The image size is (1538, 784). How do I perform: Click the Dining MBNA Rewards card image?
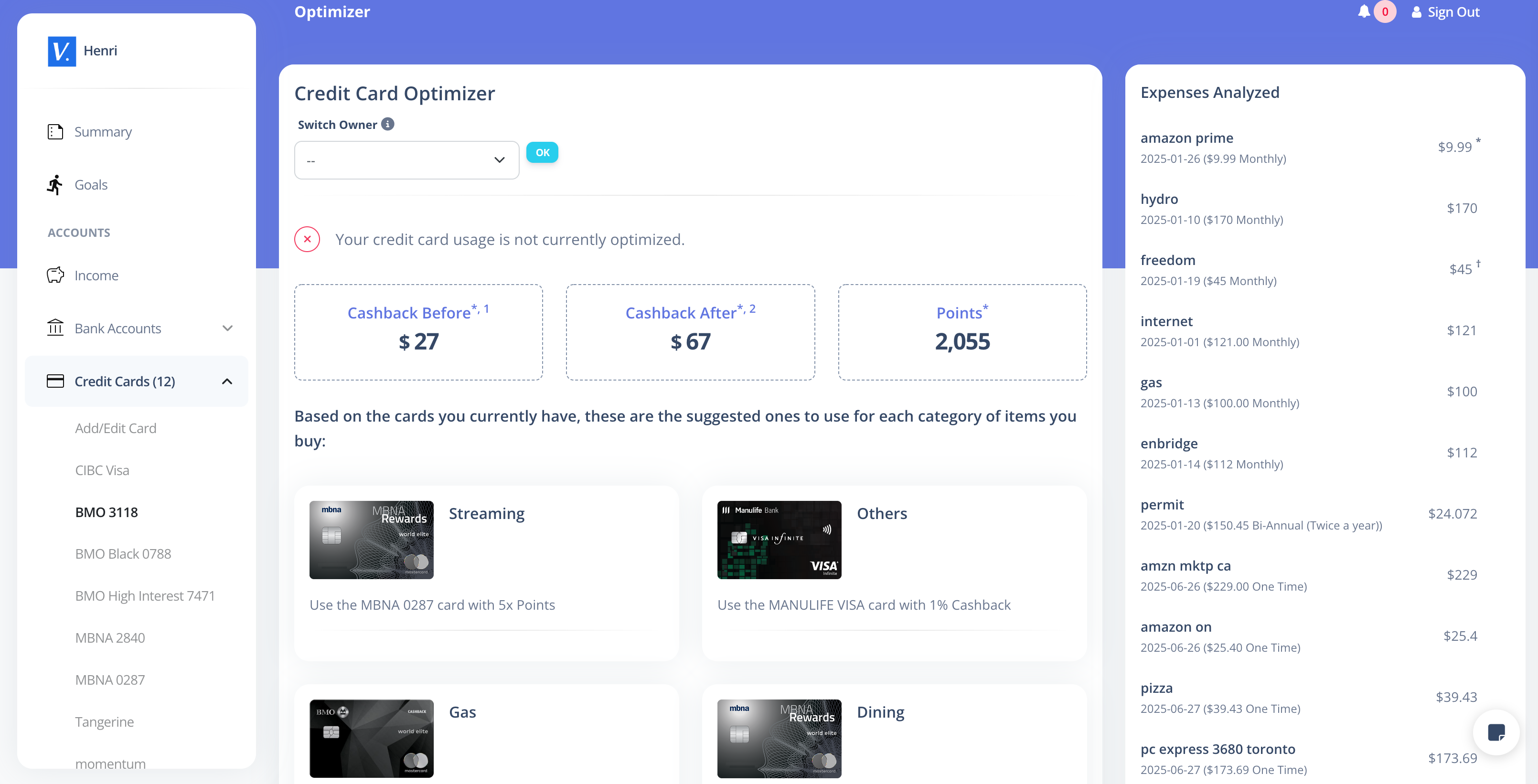tap(779, 739)
